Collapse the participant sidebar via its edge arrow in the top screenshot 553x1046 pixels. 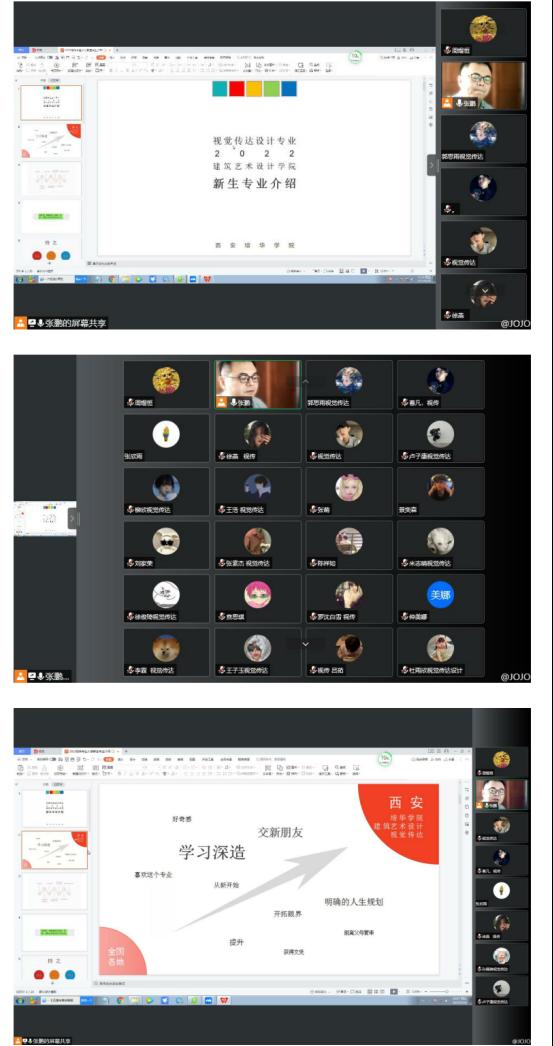click(432, 165)
